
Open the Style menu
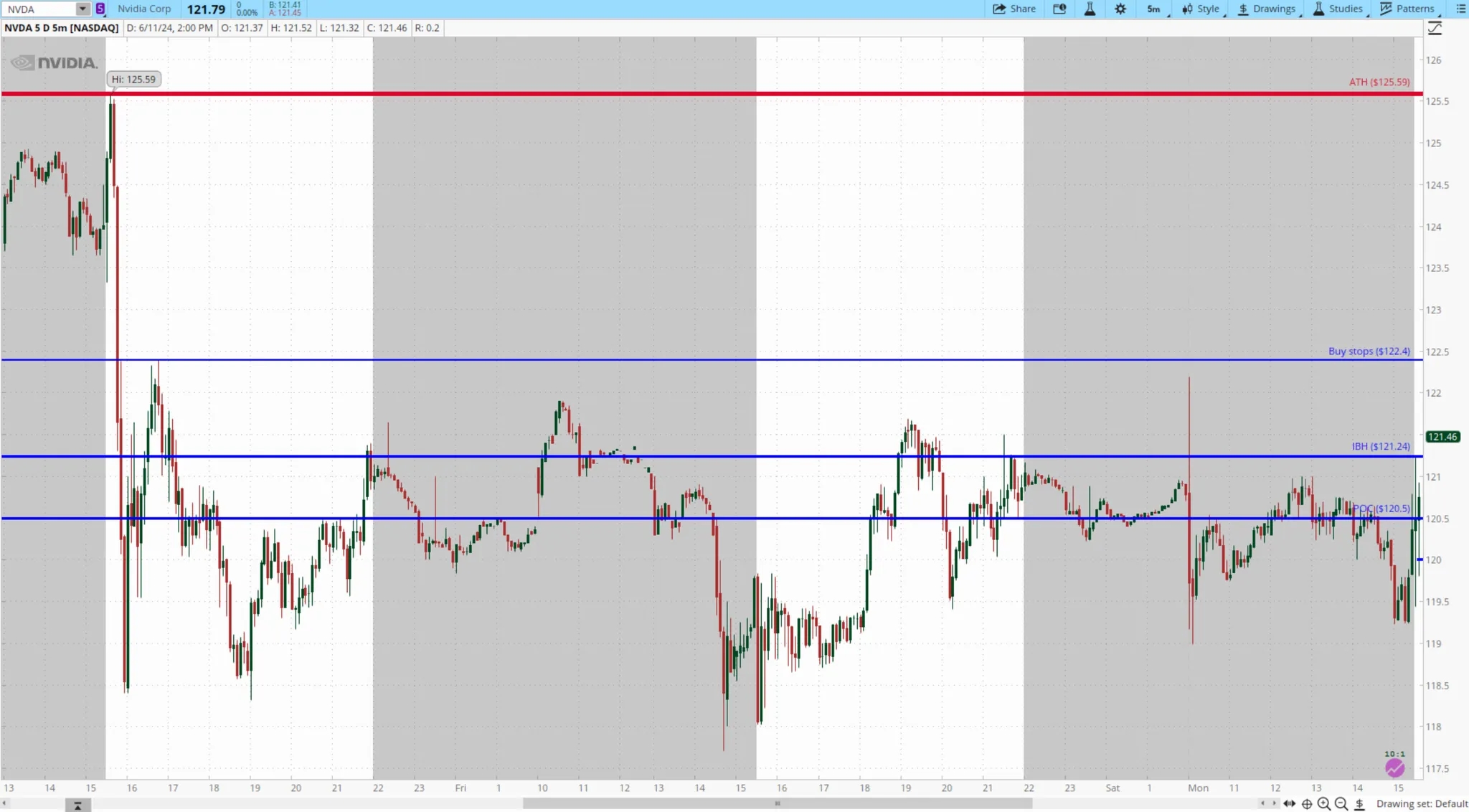pyautogui.click(x=1201, y=9)
